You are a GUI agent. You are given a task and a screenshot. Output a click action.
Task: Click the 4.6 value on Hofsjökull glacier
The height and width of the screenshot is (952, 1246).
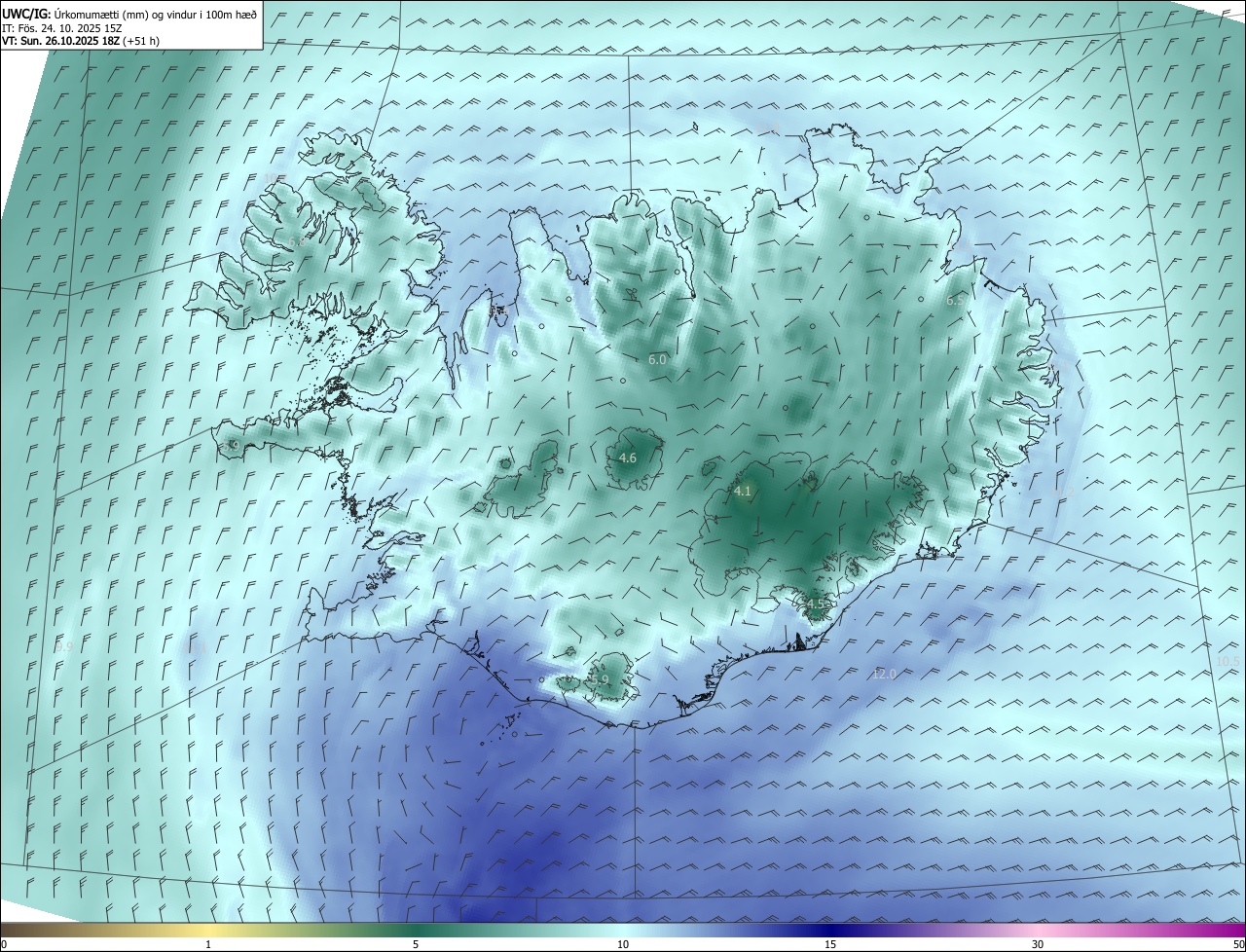628,458
